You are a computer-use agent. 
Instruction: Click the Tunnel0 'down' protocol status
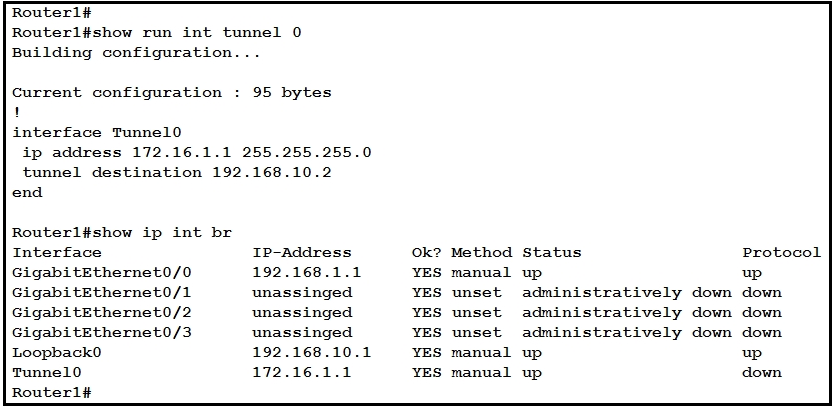[761, 372]
